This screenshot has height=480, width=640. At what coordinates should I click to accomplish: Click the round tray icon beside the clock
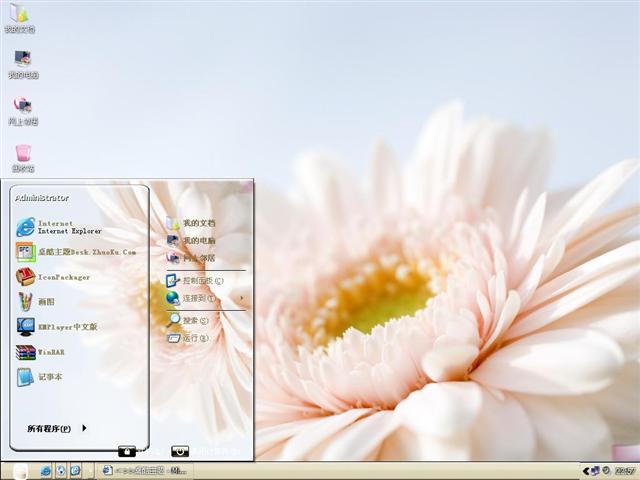coord(606,471)
